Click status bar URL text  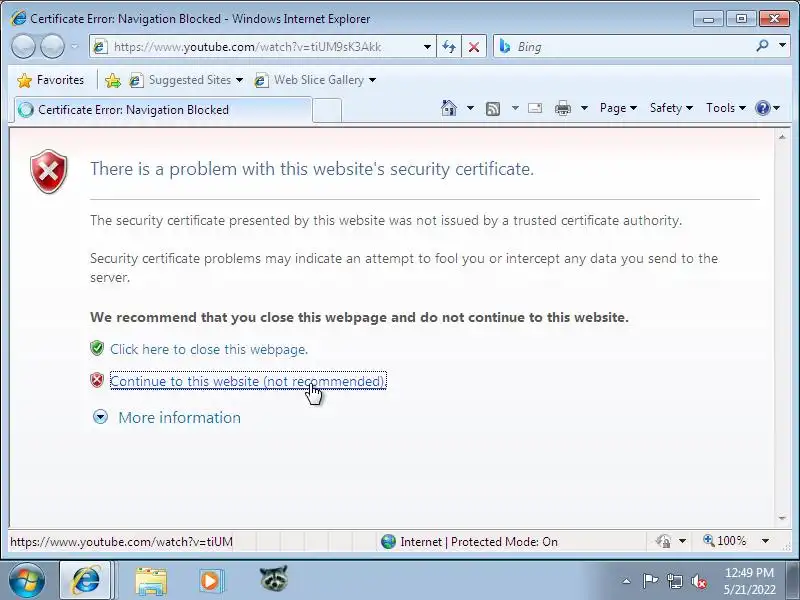coord(121,542)
